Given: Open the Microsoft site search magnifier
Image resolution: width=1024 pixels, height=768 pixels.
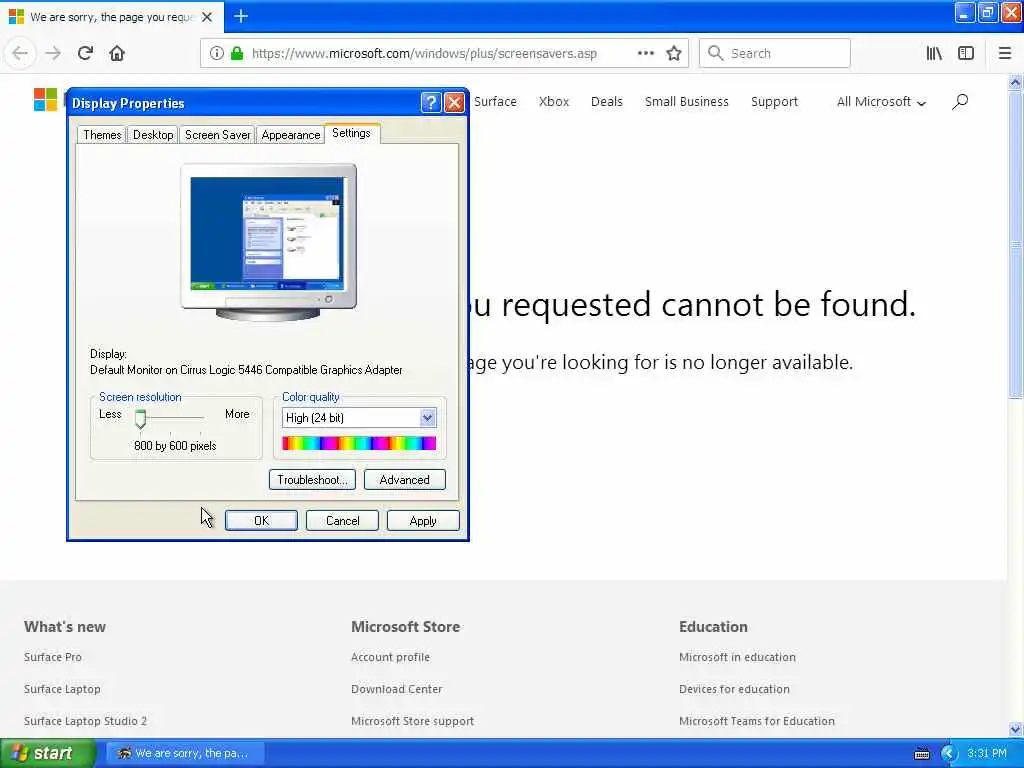Looking at the screenshot, I should coord(960,102).
